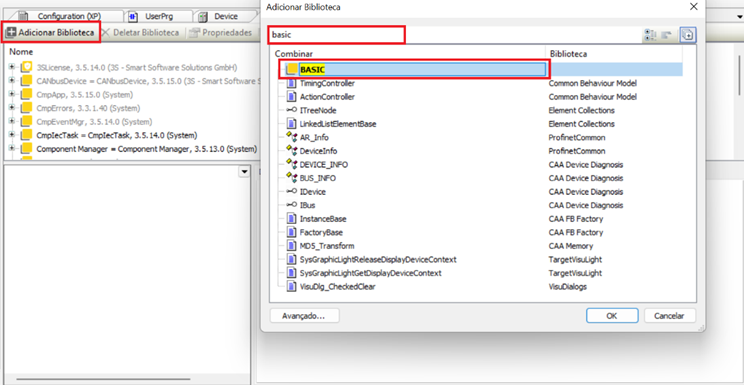744x385 pixels.
Task: Expand the CmpEventMgr library node
Action: tap(11, 121)
